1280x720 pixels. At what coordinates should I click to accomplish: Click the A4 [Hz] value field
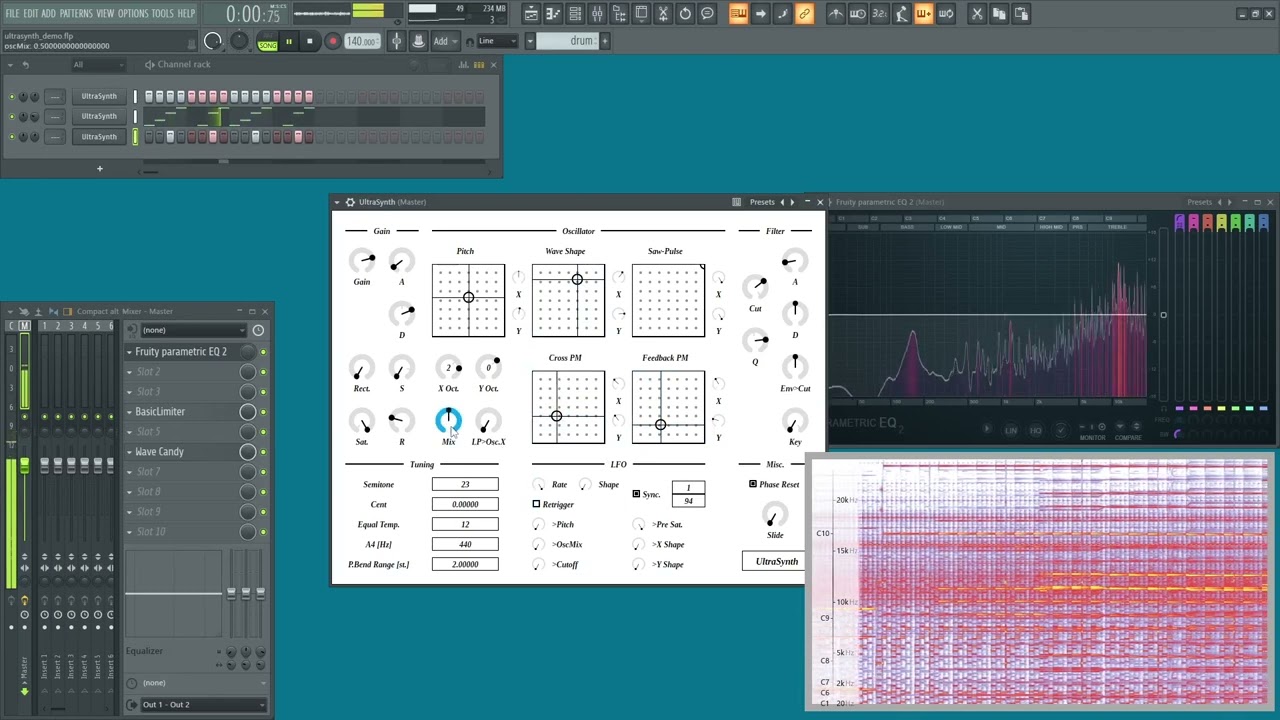coord(465,544)
